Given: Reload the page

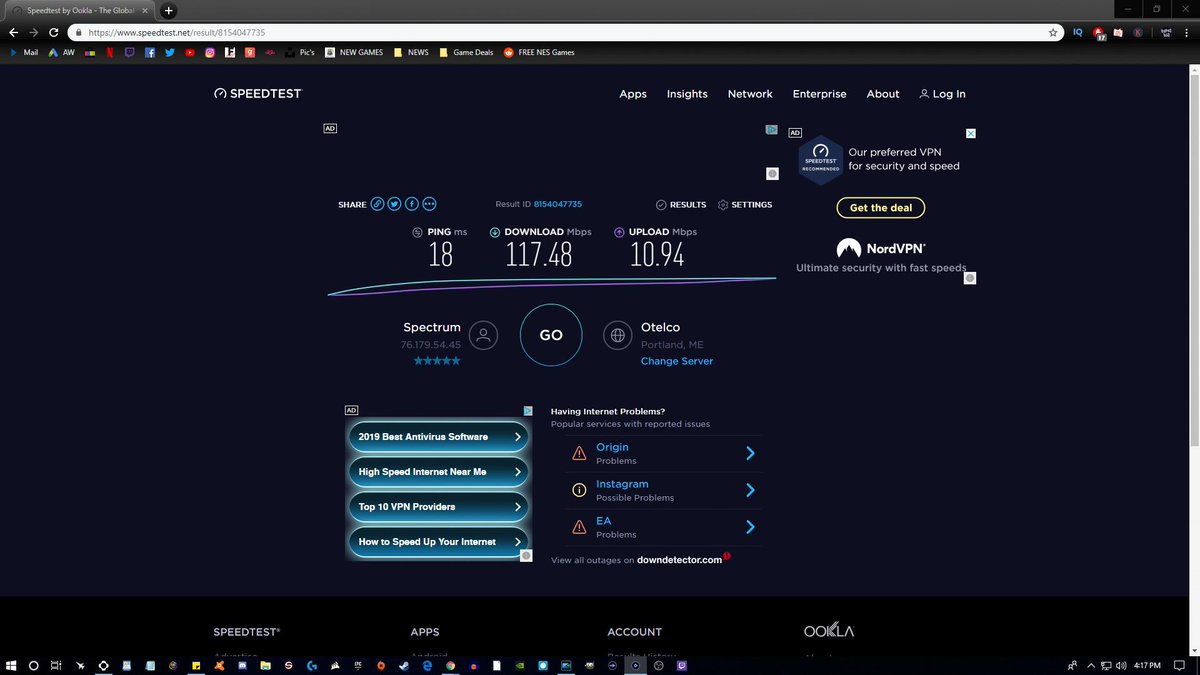Looking at the screenshot, I should click(53, 32).
